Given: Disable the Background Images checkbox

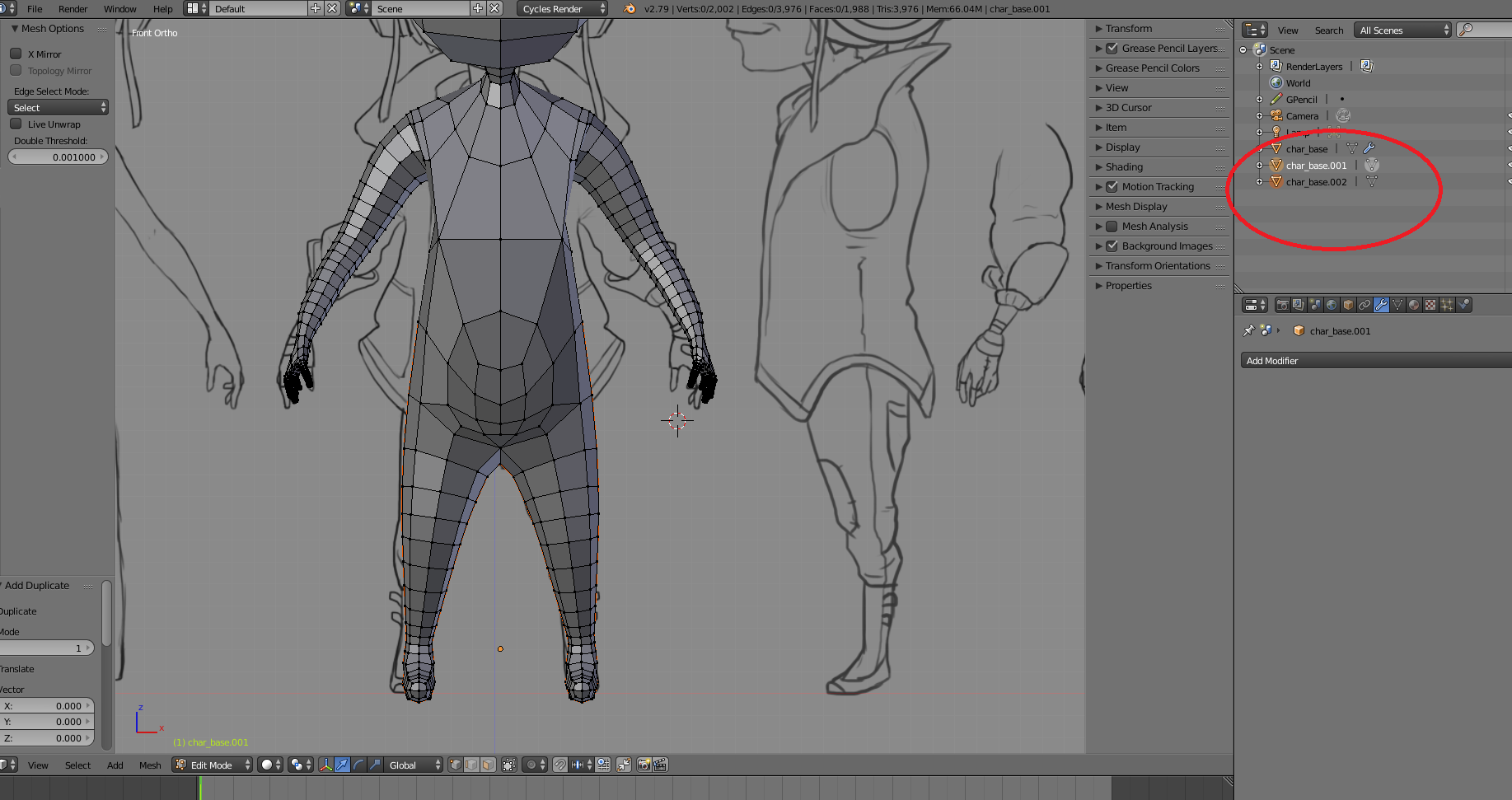Looking at the screenshot, I should point(1112,246).
